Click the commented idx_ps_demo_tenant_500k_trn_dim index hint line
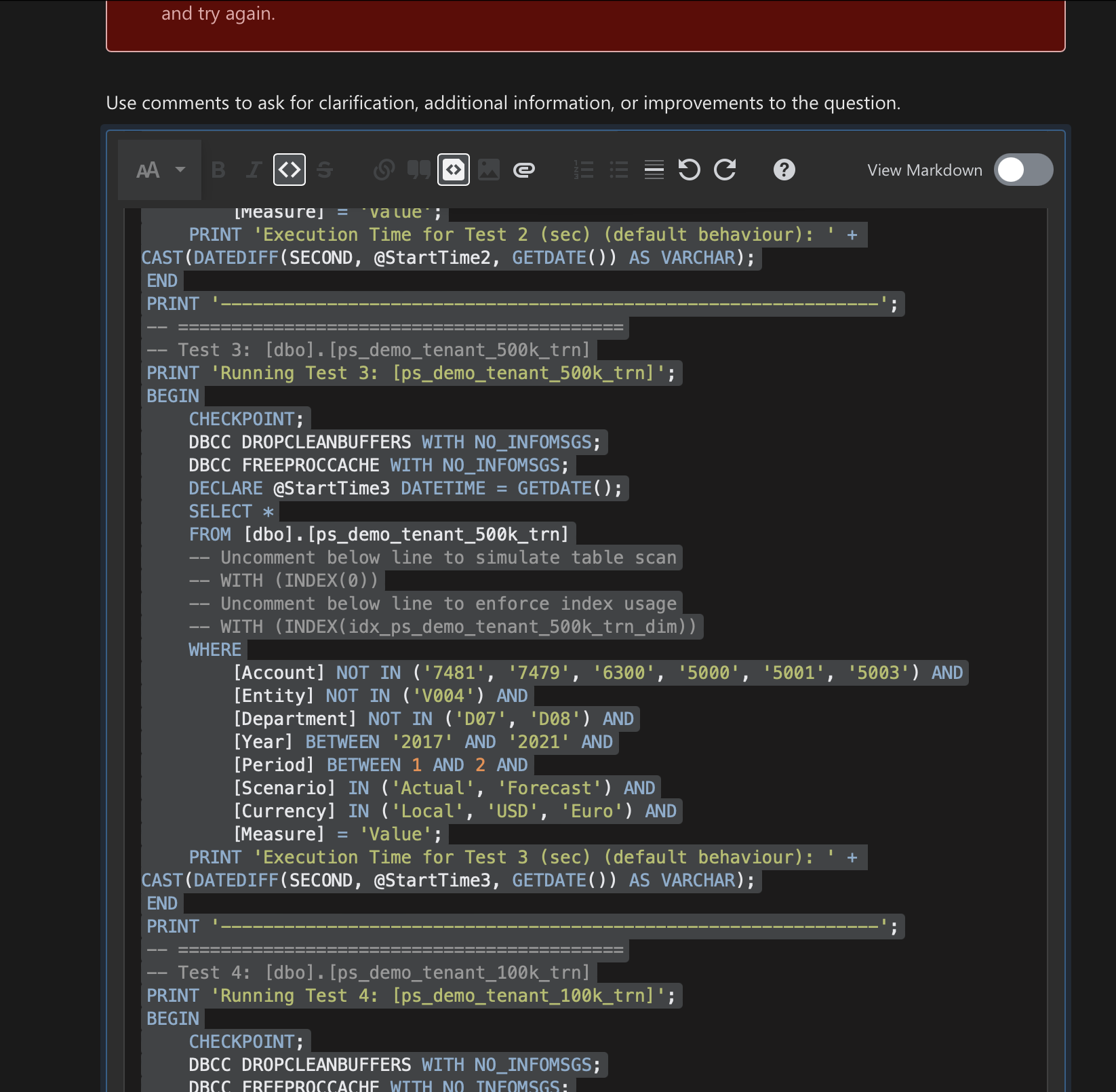The height and width of the screenshot is (1092, 1116). pyautogui.click(x=443, y=627)
